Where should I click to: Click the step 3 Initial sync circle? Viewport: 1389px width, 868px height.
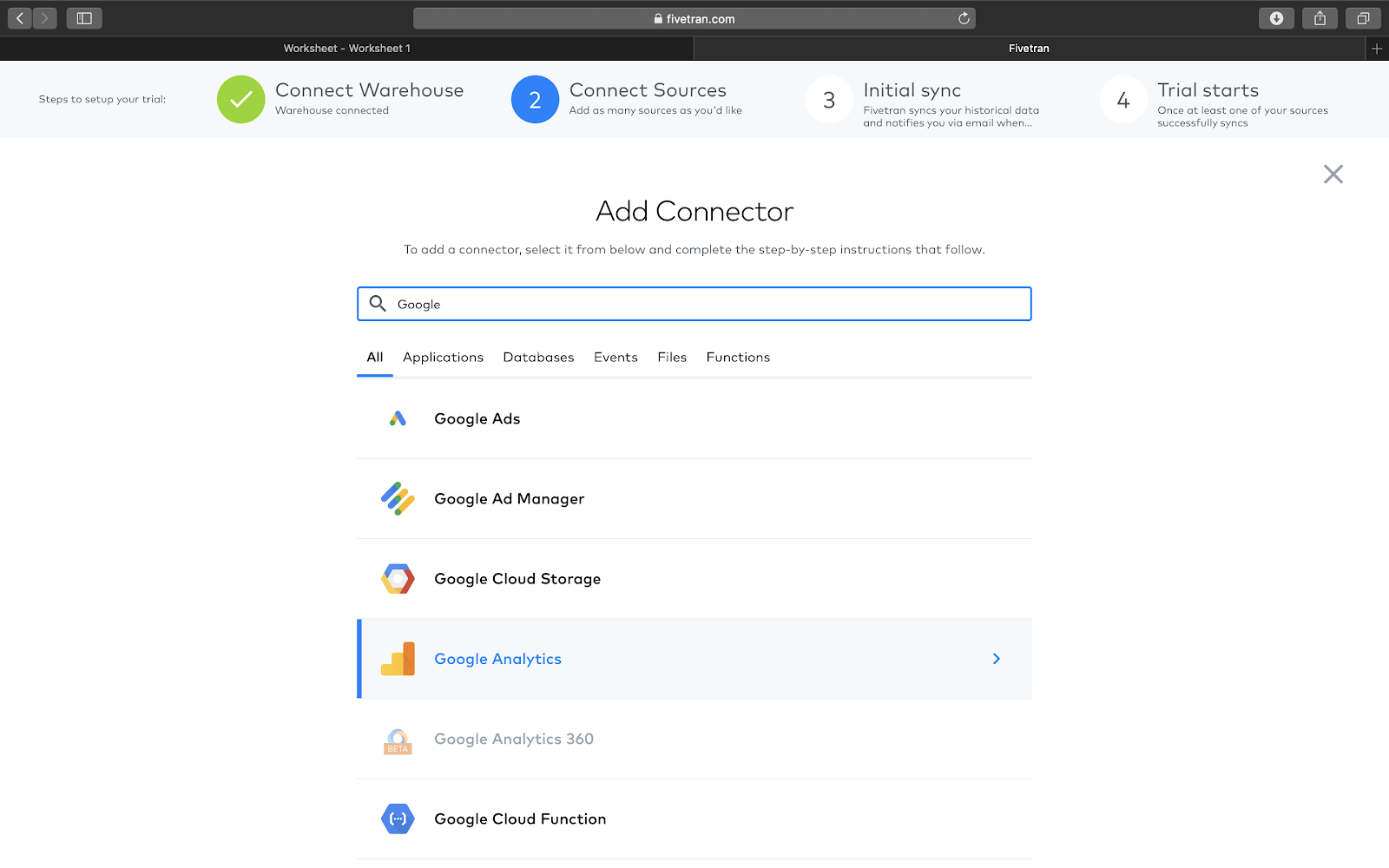pos(829,100)
